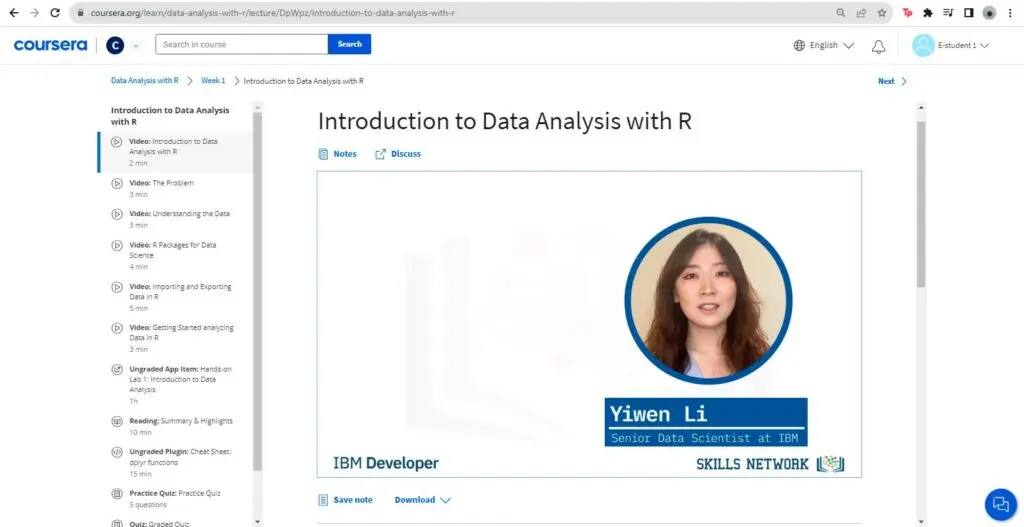Open the Discuss link
This screenshot has width=1024, height=527.
(x=398, y=154)
